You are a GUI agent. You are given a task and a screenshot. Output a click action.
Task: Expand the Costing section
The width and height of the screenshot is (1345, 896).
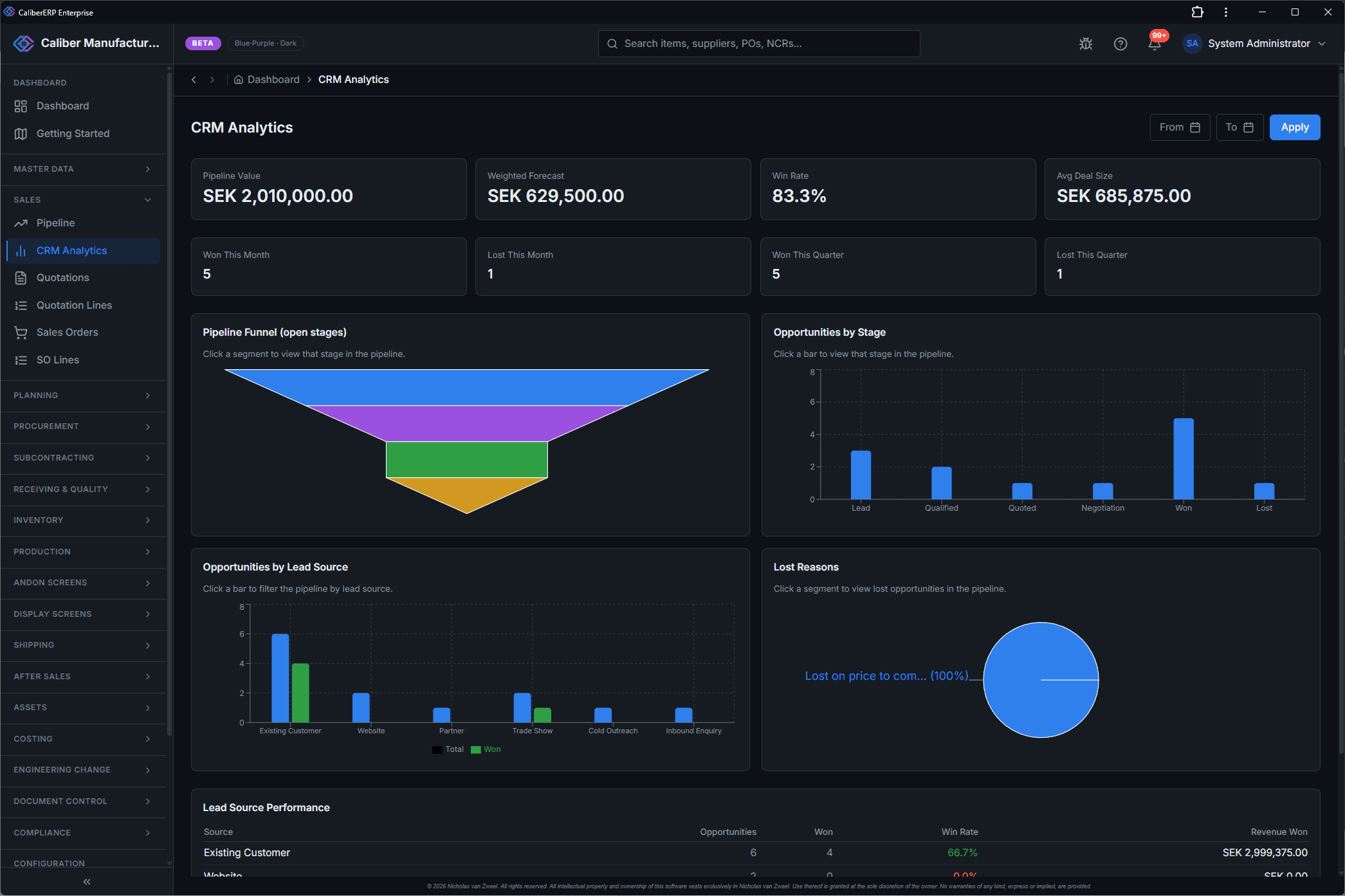(83, 739)
